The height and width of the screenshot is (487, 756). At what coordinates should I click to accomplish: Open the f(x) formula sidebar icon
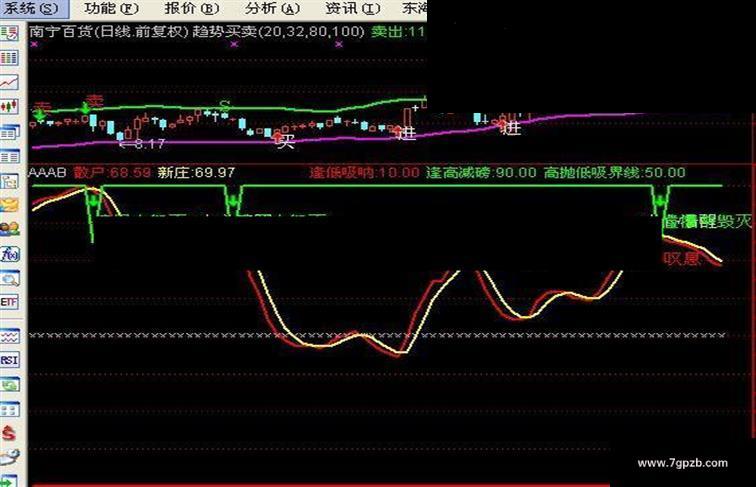10,254
